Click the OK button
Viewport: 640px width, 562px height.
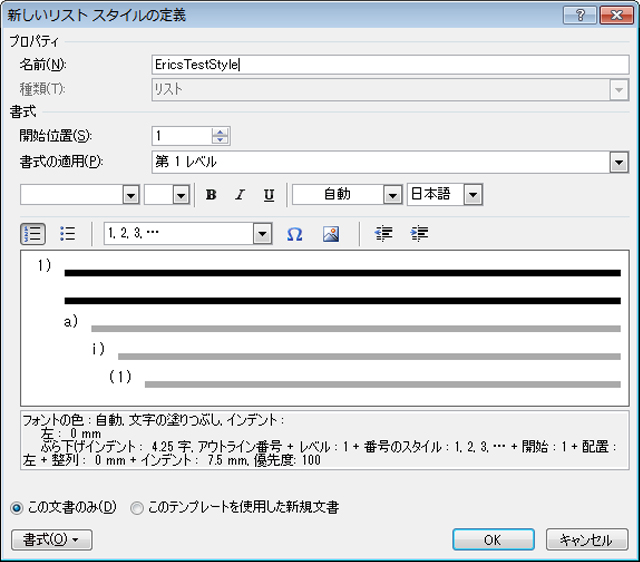pos(493,540)
